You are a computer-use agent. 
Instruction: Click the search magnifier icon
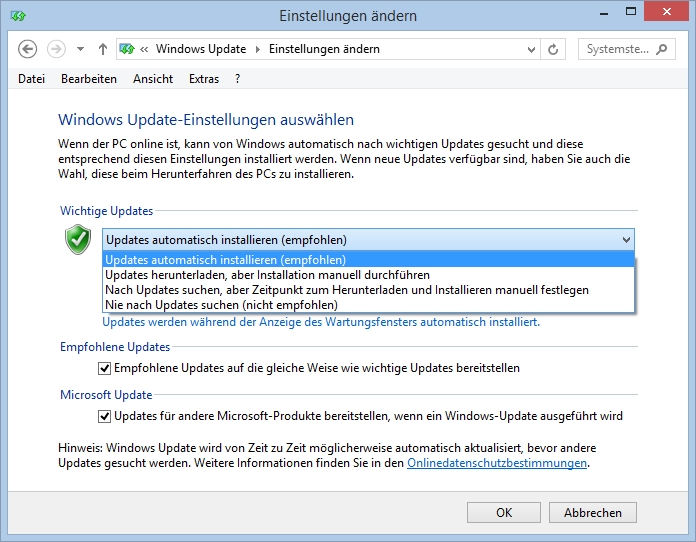(x=661, y=49)
